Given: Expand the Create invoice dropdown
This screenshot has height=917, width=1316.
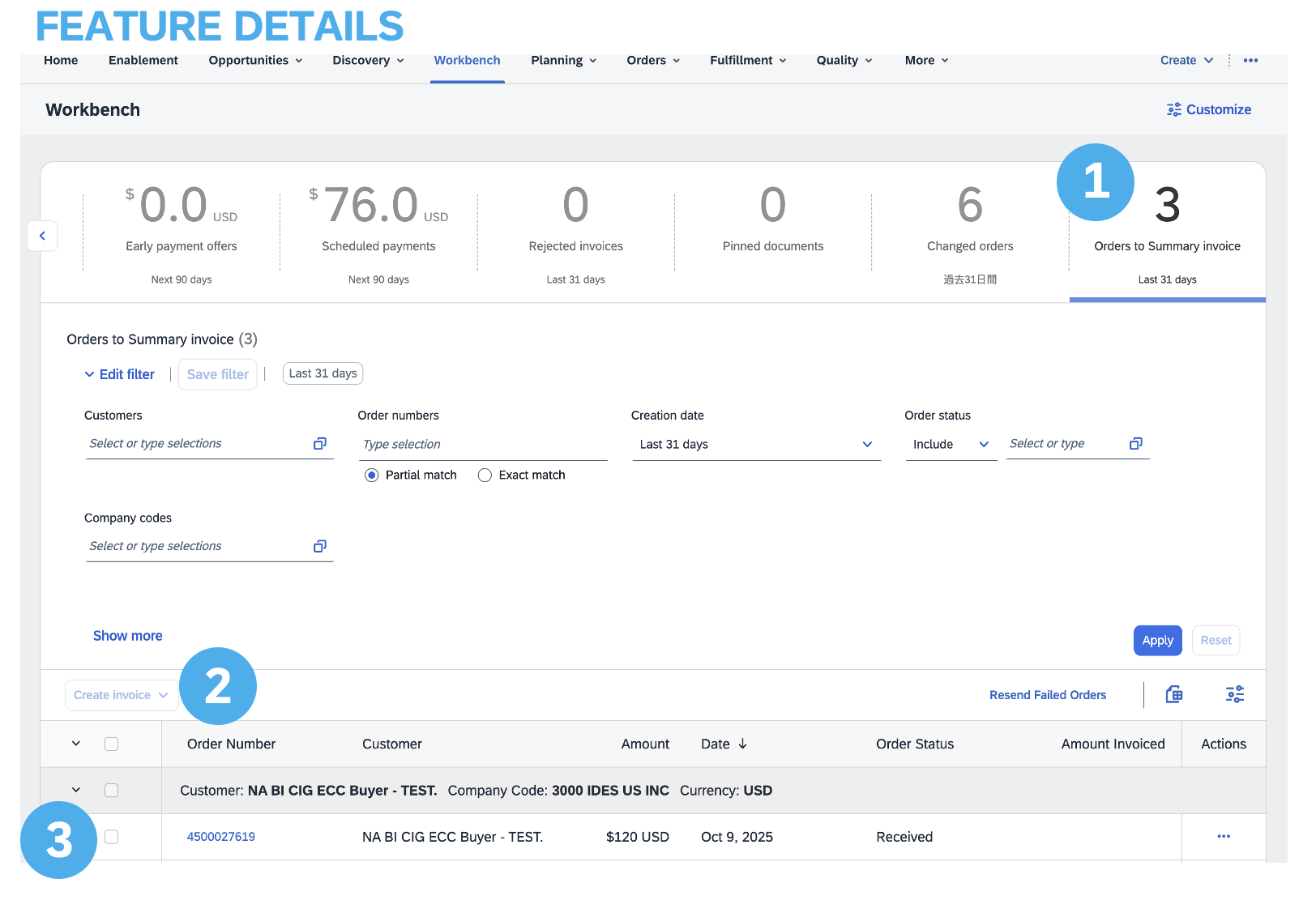Looking at the screenshot, I should 121,695.
